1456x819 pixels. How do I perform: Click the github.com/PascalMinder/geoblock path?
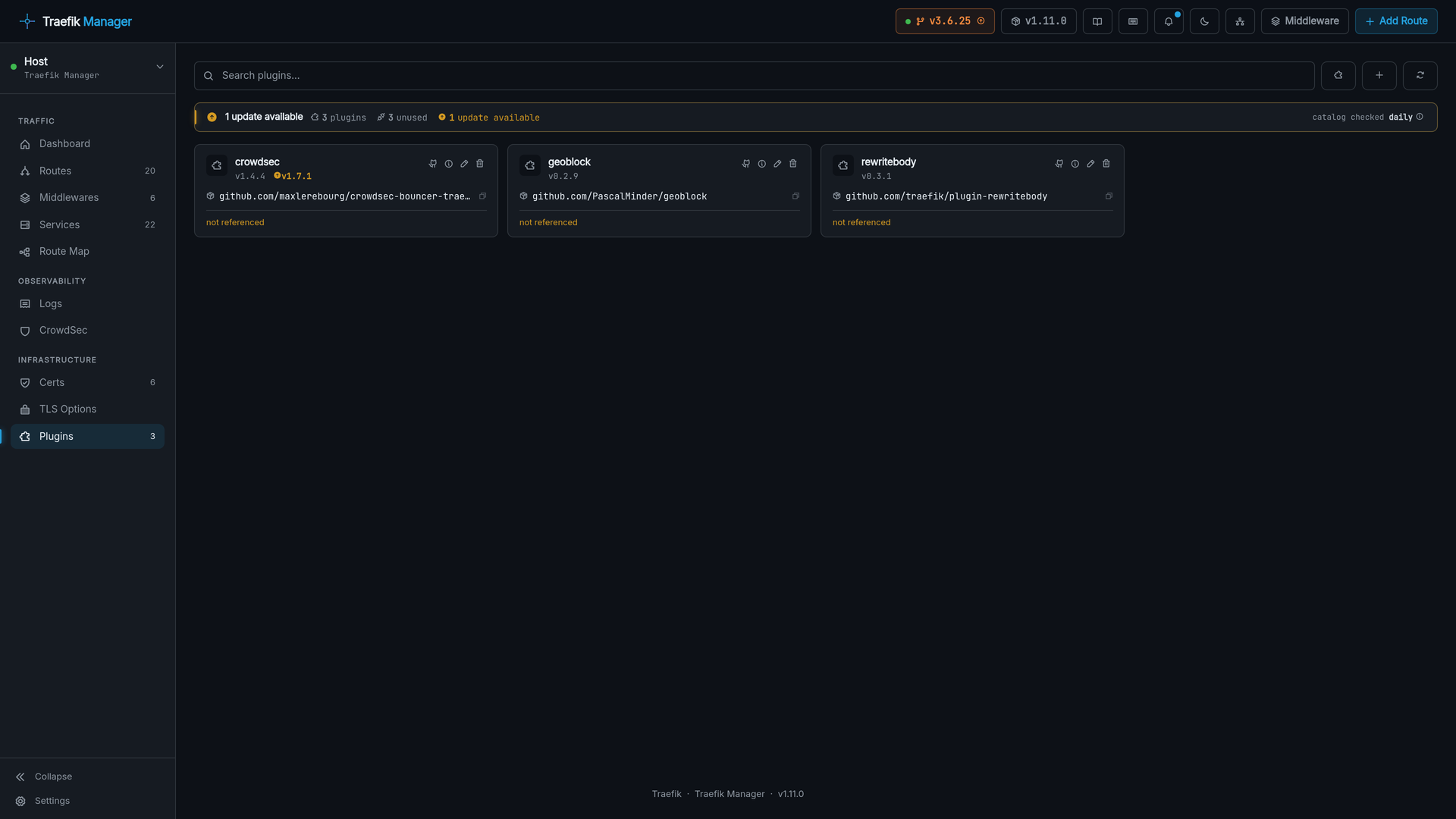(620, 196)
